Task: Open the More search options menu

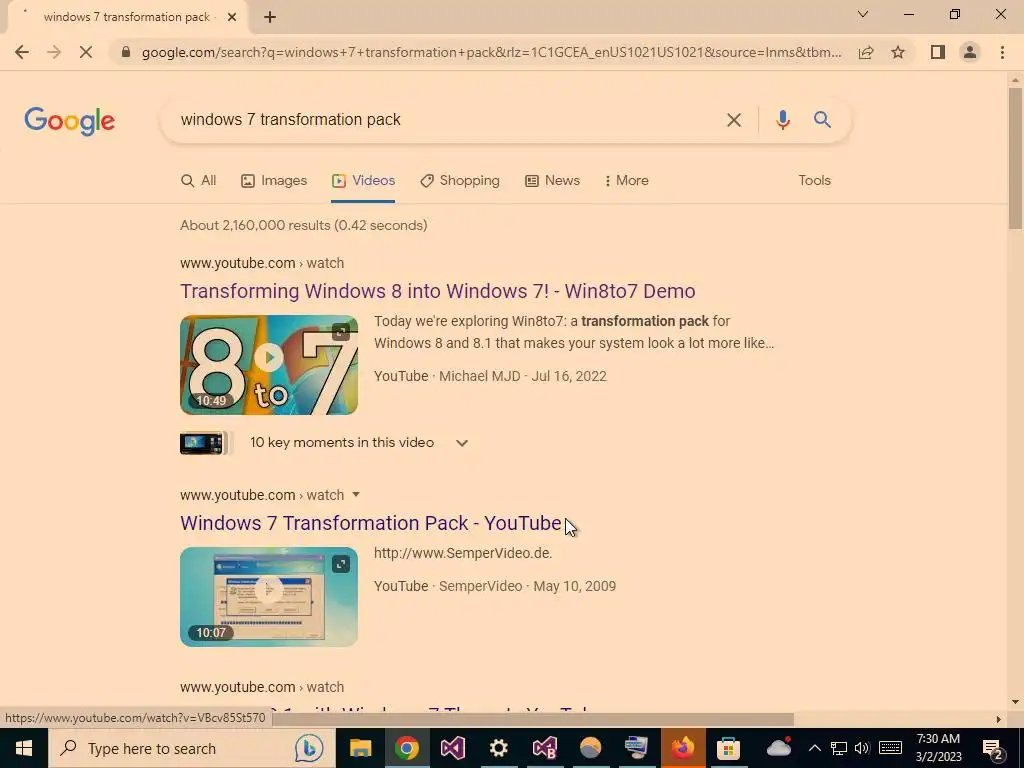Action: 626,181
